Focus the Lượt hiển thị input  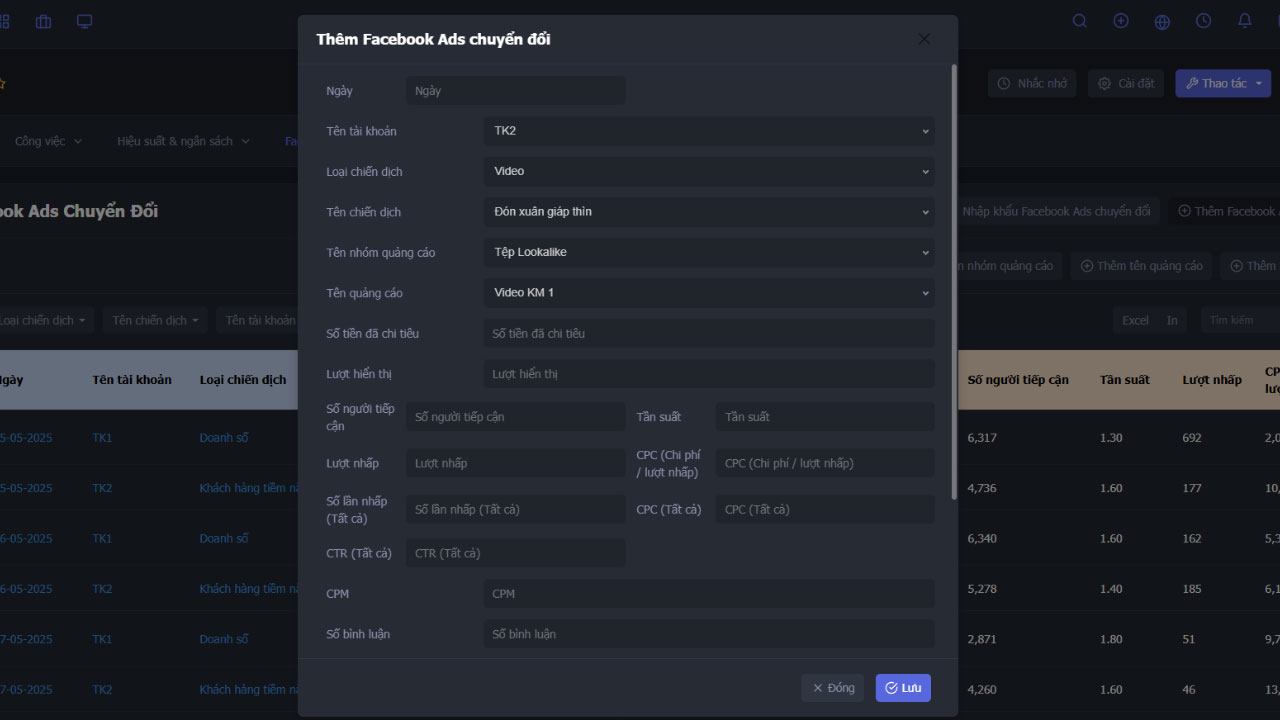click(x=709, y=374)
